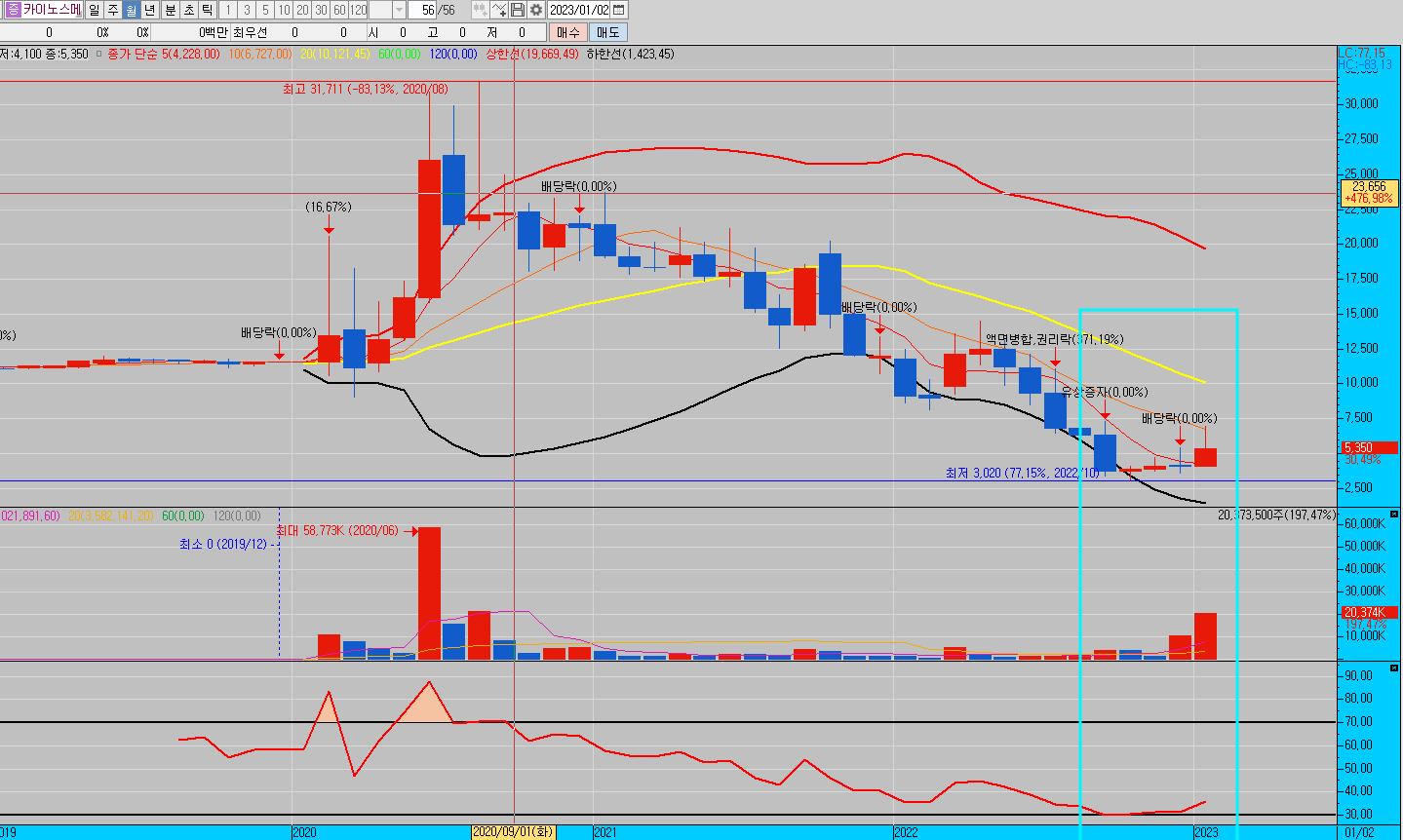Click the 최저 3,020 low annotation
1403x840 pixels.
point(1022,473)
